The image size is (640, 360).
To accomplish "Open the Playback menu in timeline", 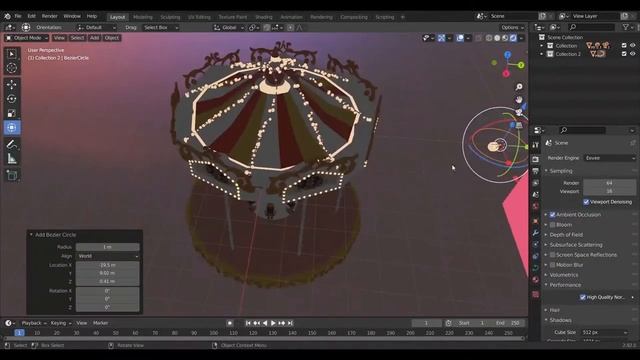I will click(x=33, y=323).
